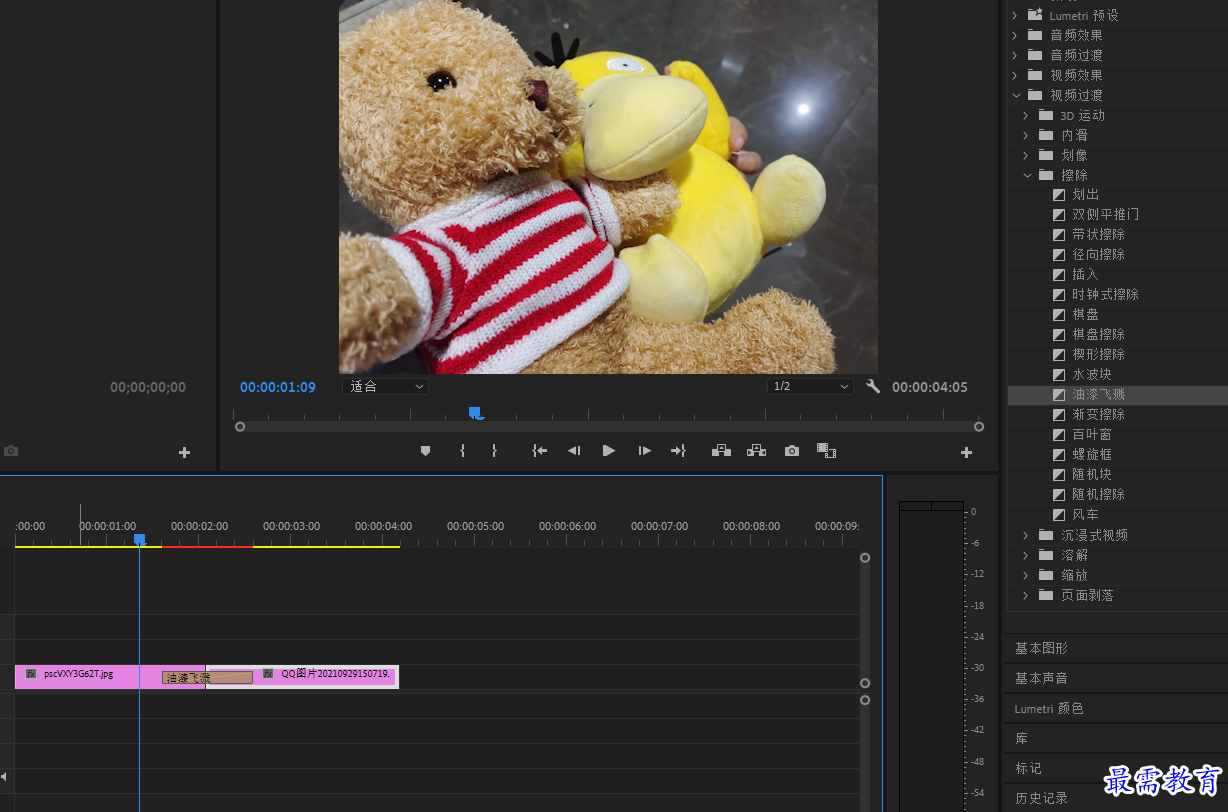Expand the 音频过渡 folder
The image size is (1228, 812).
[1014, 55]
